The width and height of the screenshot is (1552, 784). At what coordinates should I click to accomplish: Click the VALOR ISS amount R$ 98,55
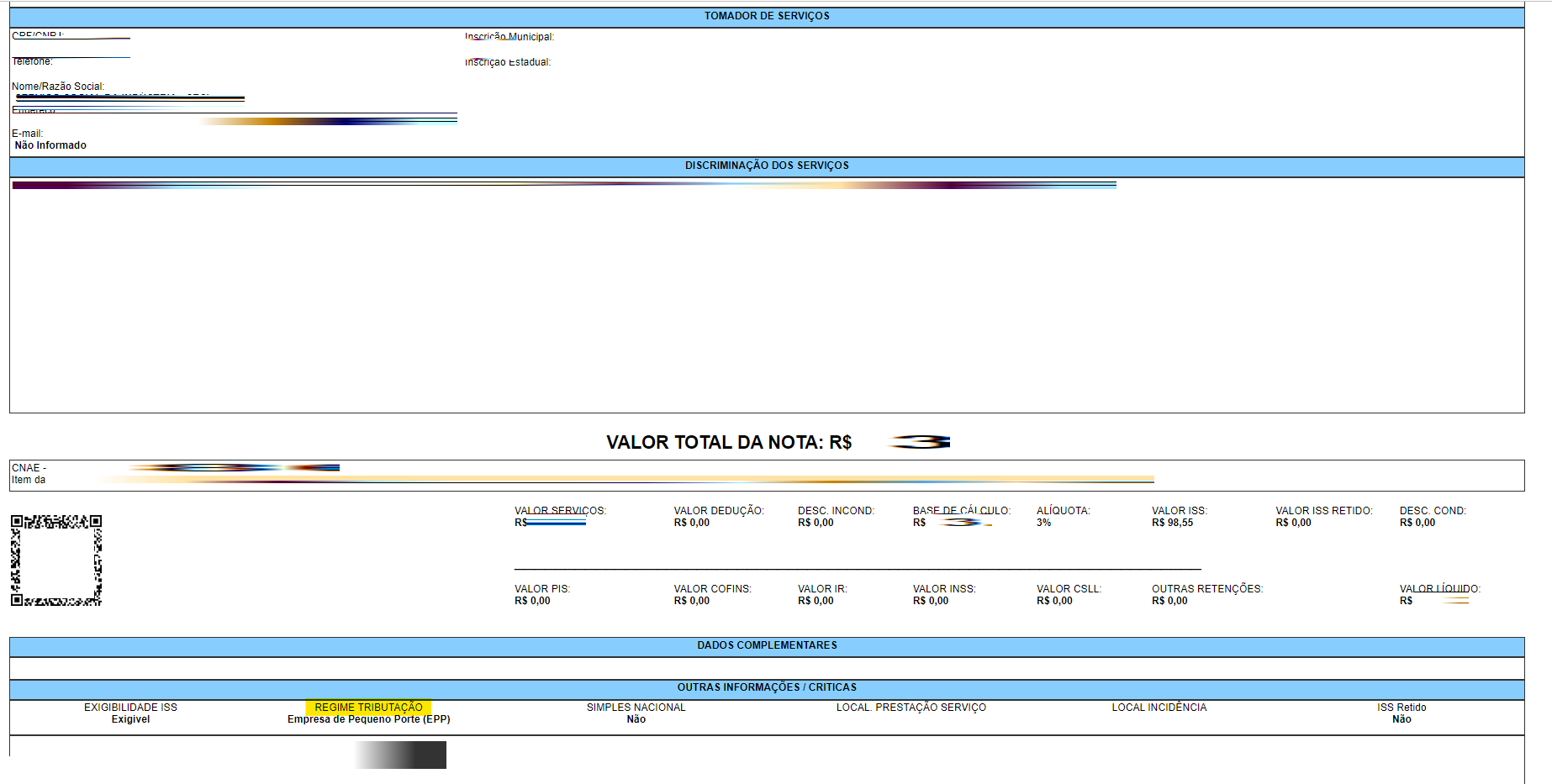pos(1172,523)
